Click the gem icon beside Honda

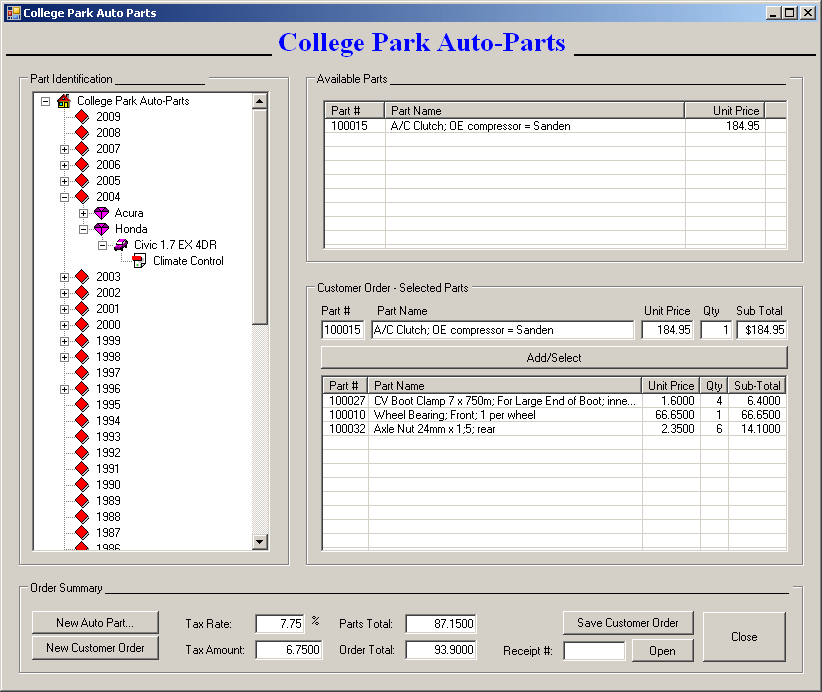pyautogui.click(x=101, y=229)
